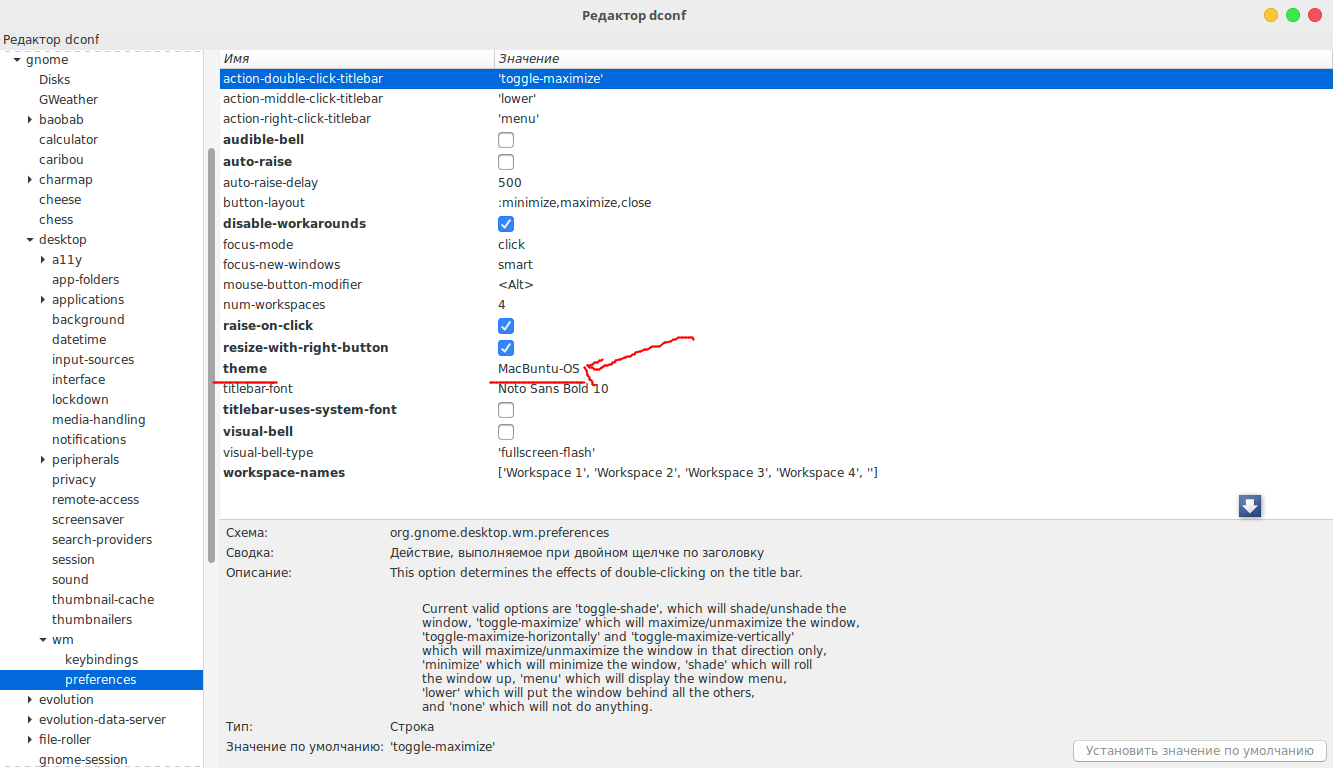Enable the titlebar-uses-system-font checkbox
The width and height of the screenshot is (1333, 768).
(x=506, y=410)
